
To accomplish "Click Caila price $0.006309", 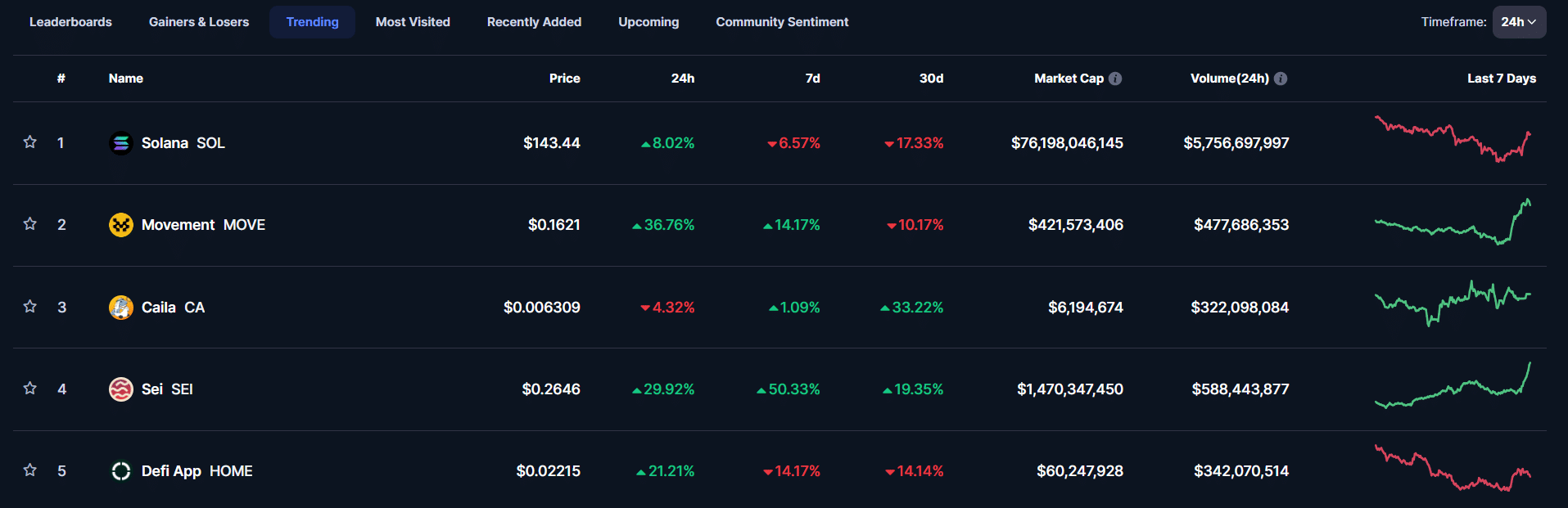I will tap(542, 308).
